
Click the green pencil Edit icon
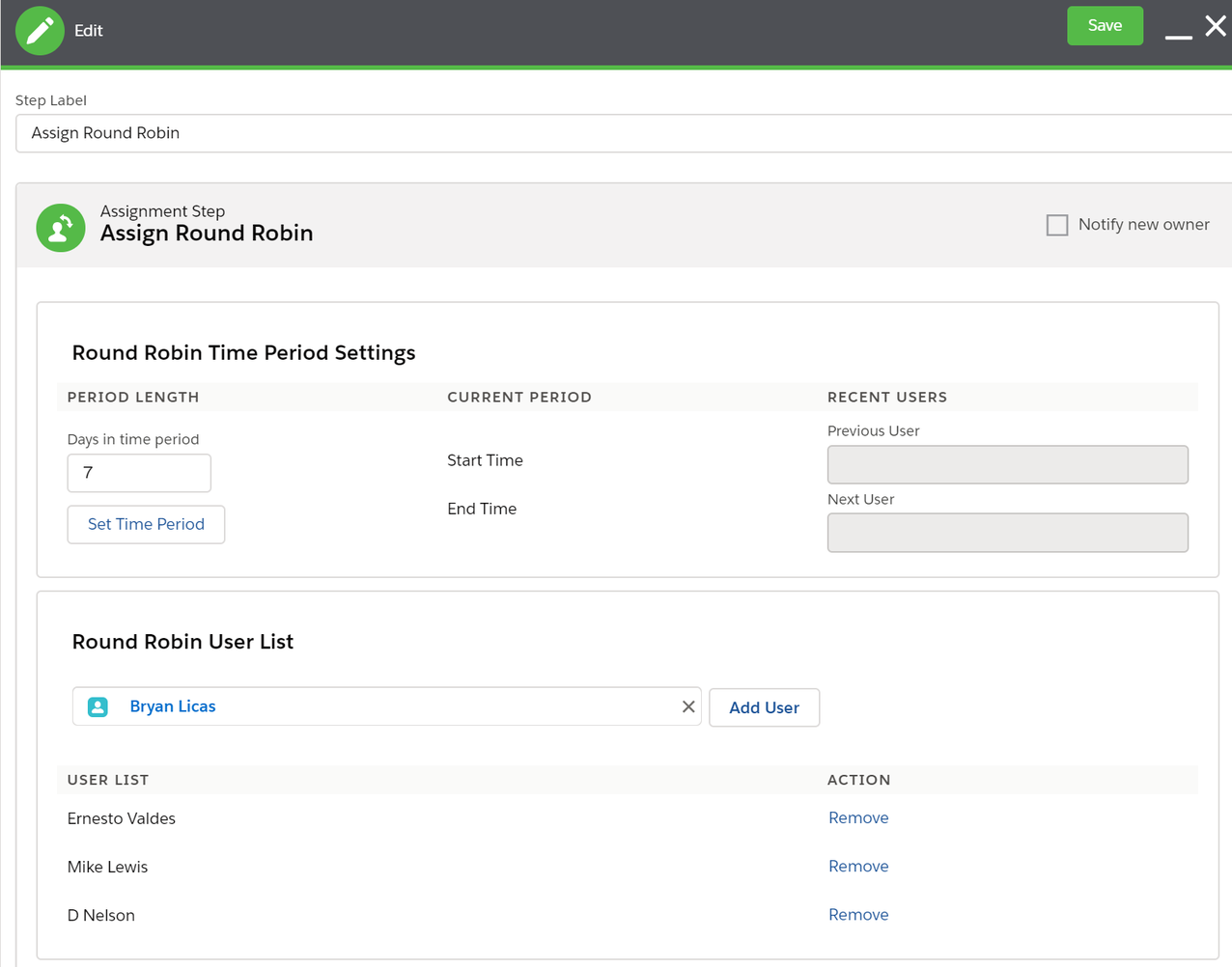pos(40,31)
